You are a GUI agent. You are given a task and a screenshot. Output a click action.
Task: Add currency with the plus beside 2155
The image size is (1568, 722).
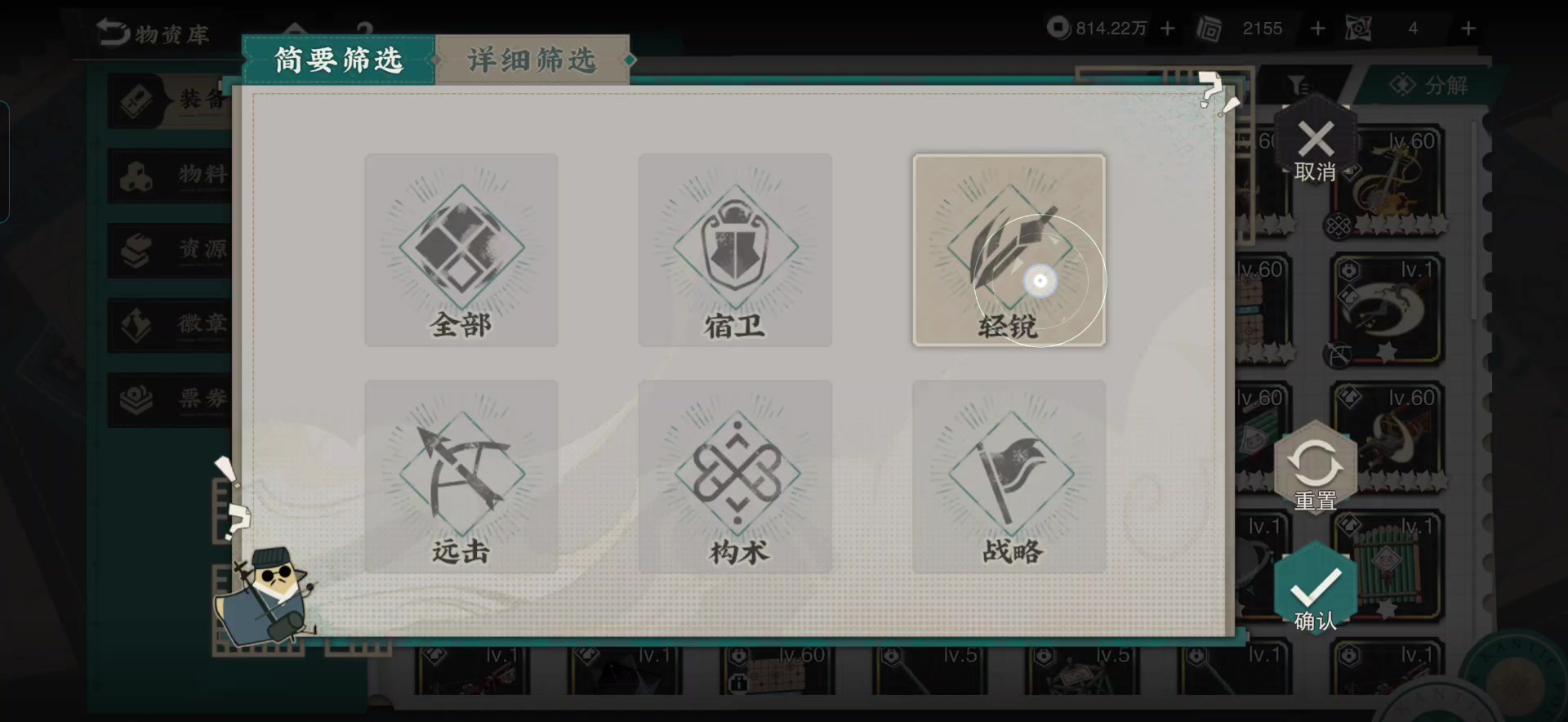pyautogui.click(x=1317, y=29)
